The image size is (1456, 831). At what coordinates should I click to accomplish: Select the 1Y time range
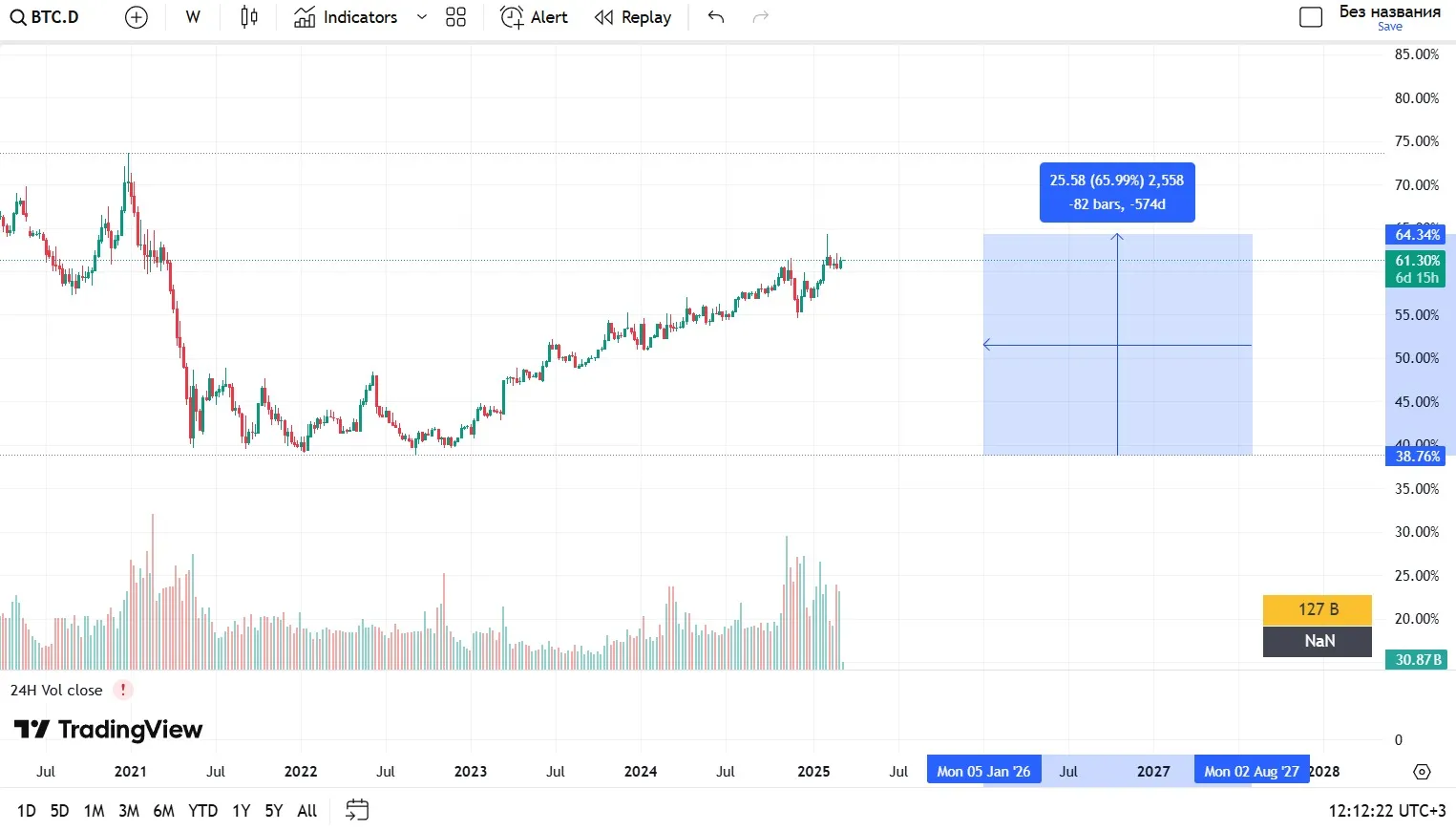[x=242, y=811]
